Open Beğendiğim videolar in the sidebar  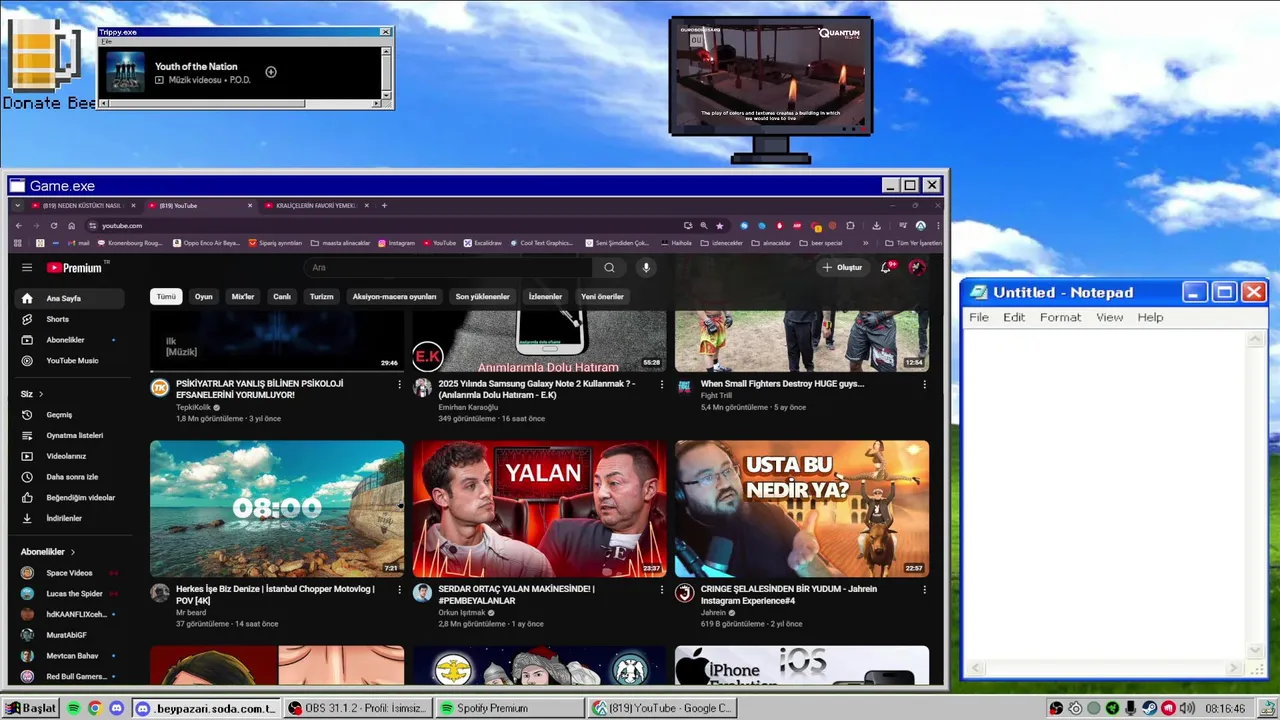tap(68, 498)
